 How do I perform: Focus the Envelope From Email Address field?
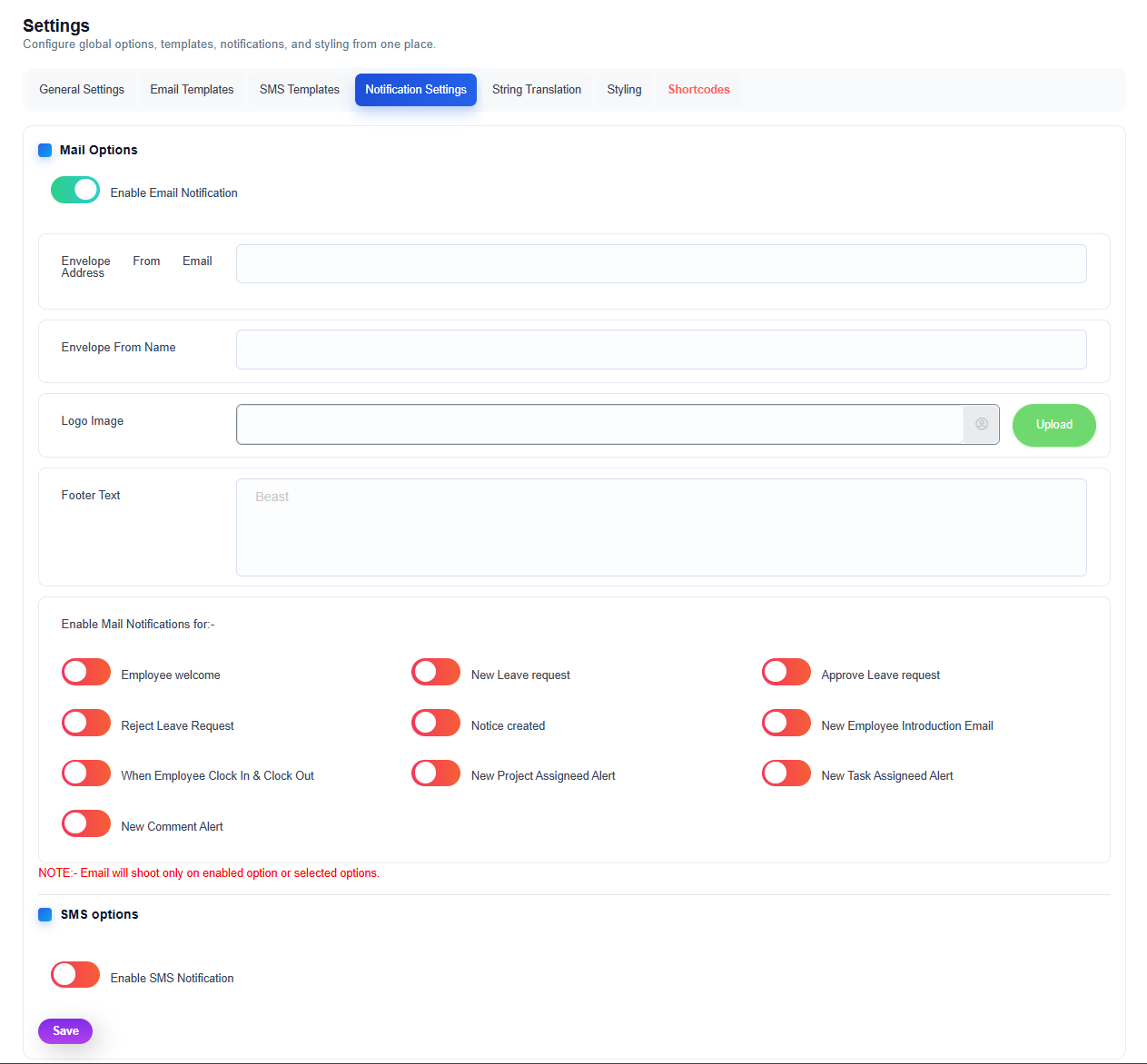click(661, 263)
